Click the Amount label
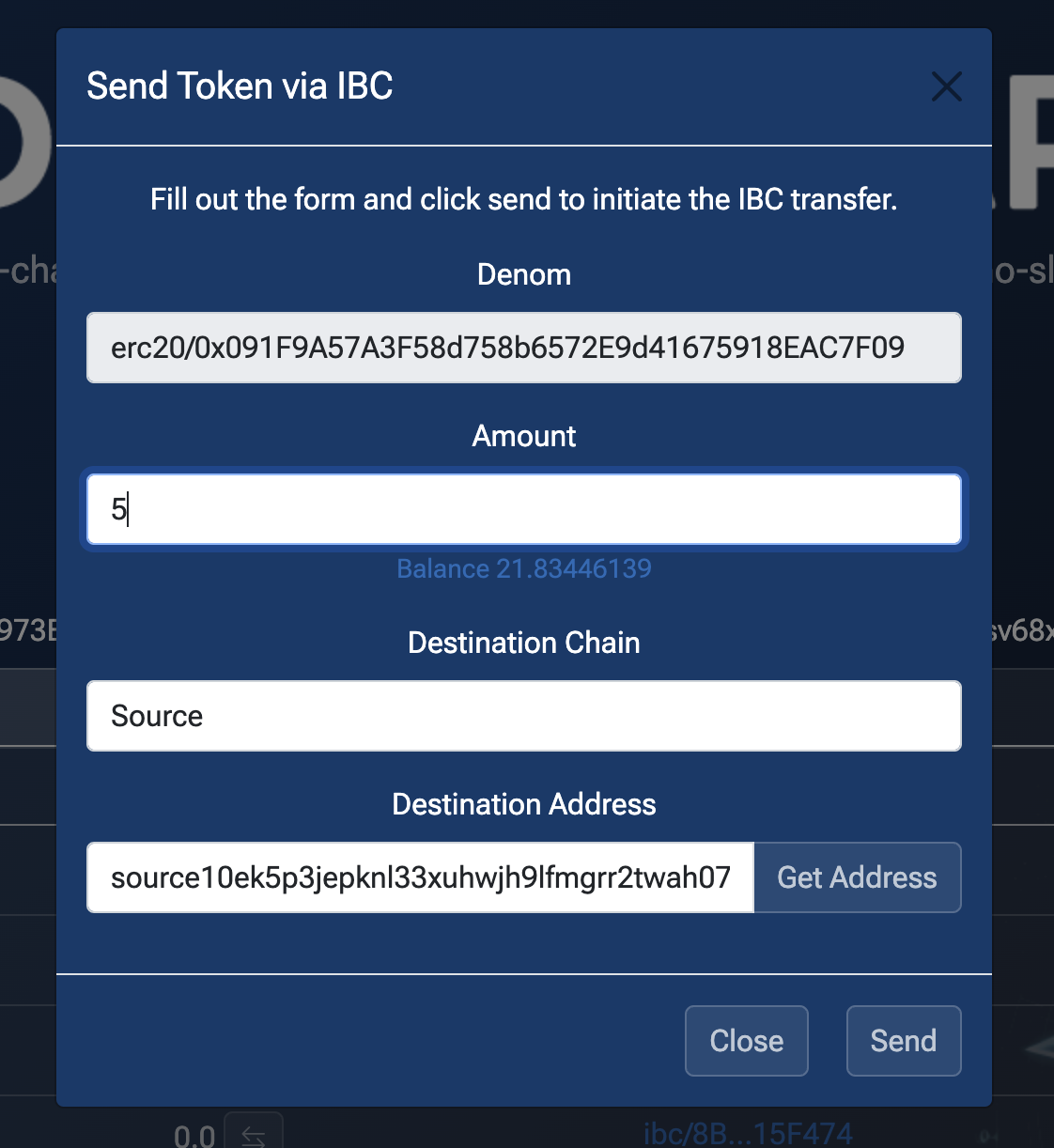The width and height of the screenshot is (1054, 1148). 524,436
